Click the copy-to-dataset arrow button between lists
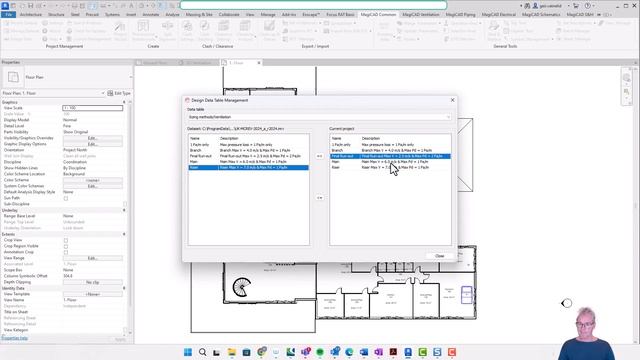This screenshot has height=360, width=640. [320, 198]
